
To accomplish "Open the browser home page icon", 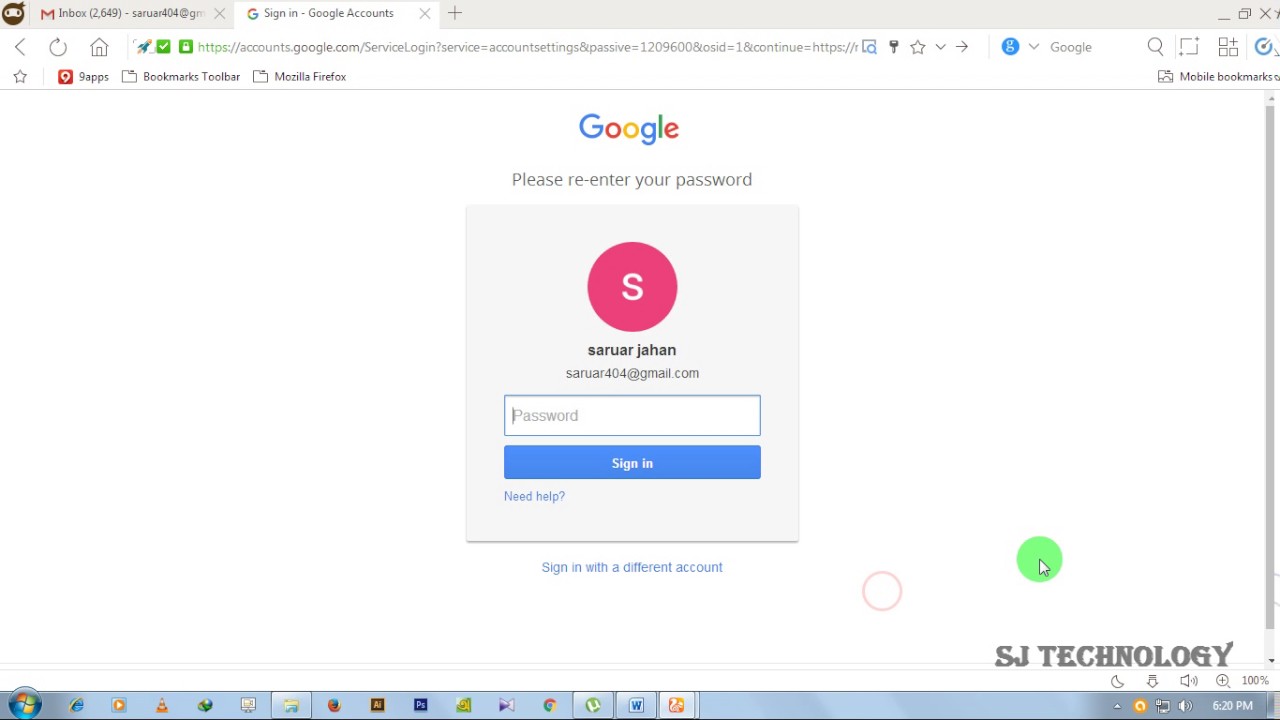I will pos(99,47).
